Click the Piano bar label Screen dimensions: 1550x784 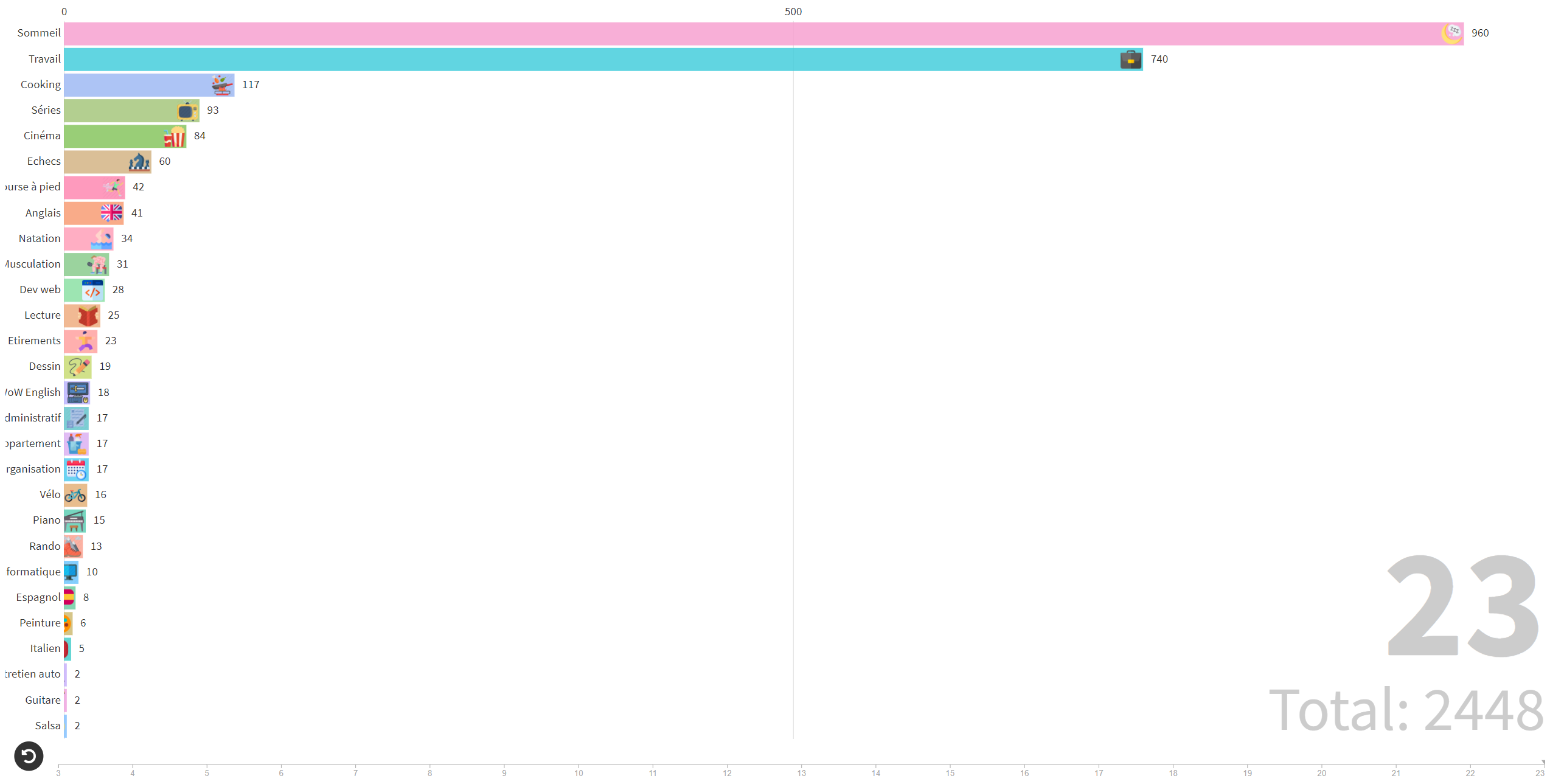click(46, 520)
